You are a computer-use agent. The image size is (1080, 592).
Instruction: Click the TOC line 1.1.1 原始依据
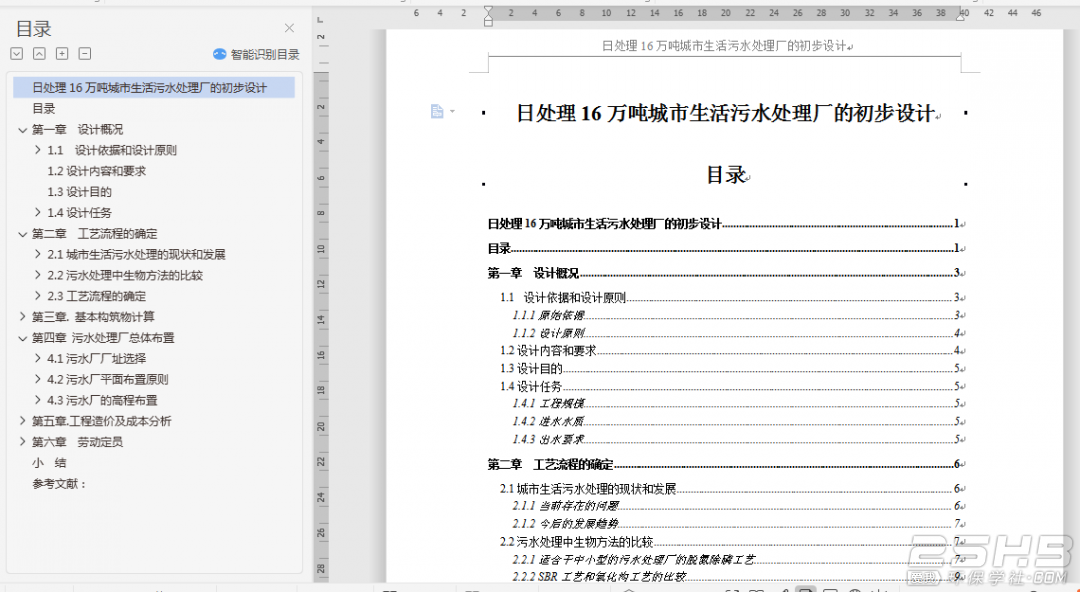736,315
